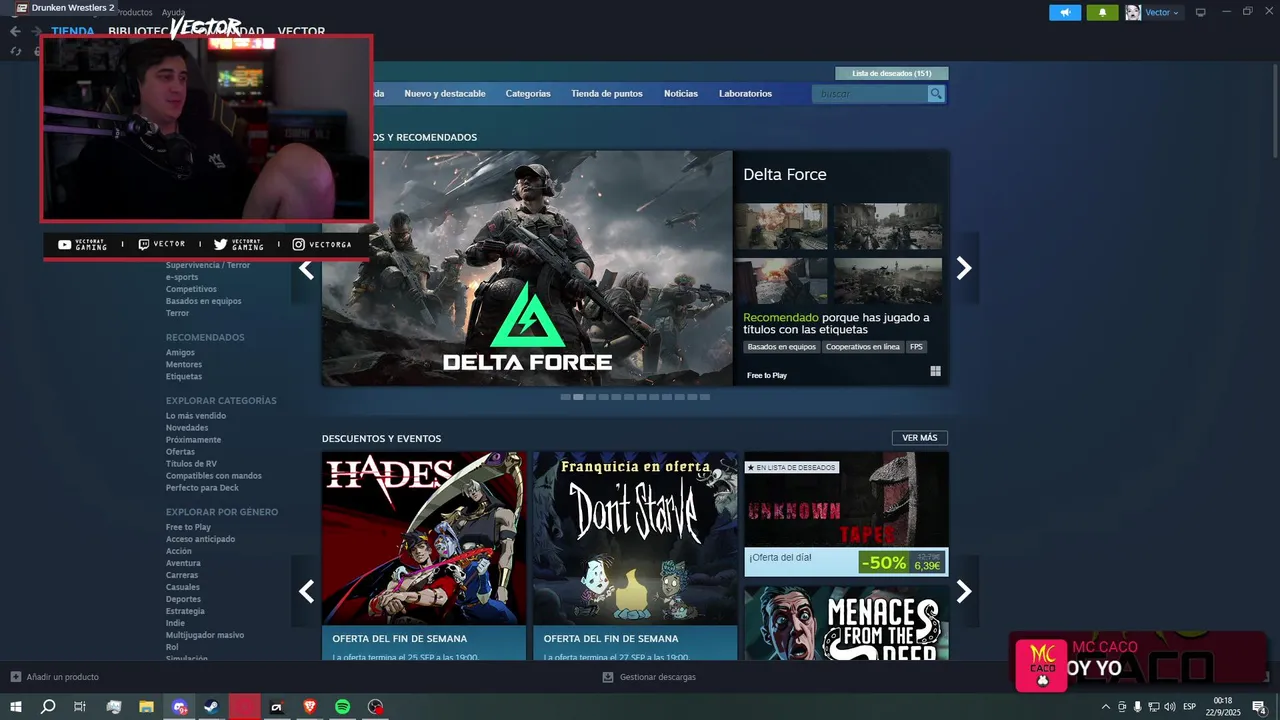The image size is (1280, 720).
Task: Click 'Supervivencia / Terror' sidebar link
Action: [208, 265]
